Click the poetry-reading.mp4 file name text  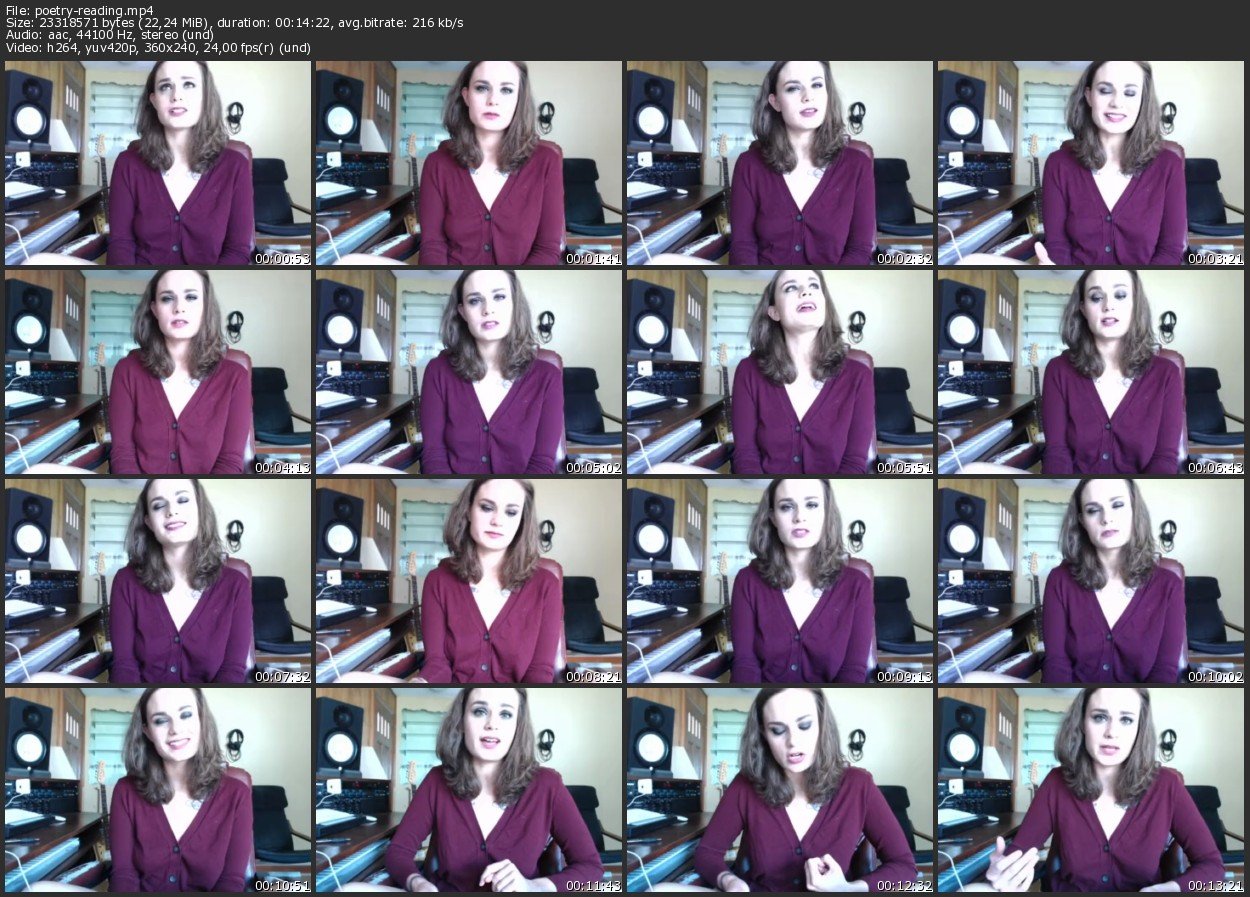pyautogui.click(x=72, y=10)
